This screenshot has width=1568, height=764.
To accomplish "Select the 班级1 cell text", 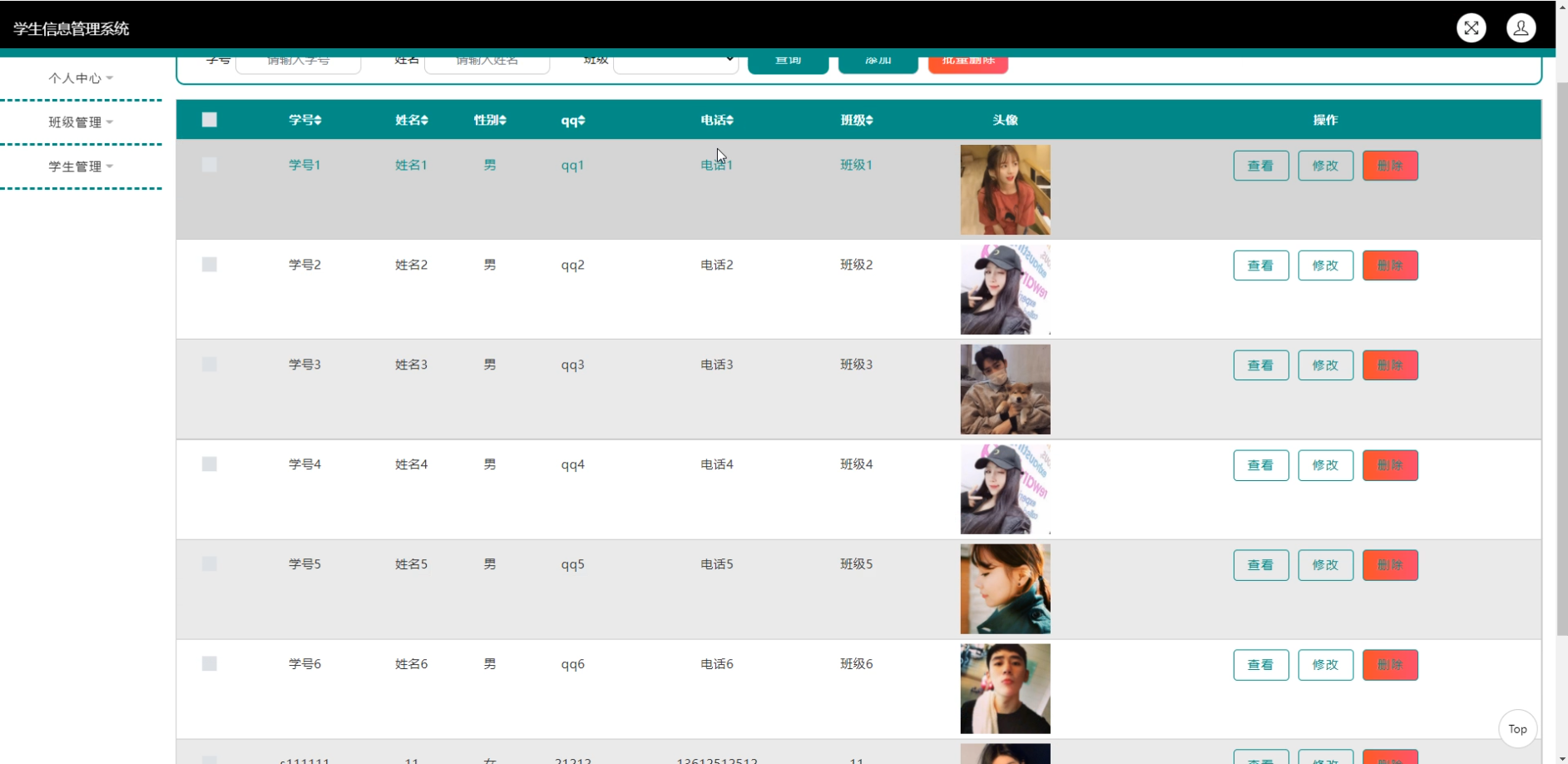I will [856, 165].
